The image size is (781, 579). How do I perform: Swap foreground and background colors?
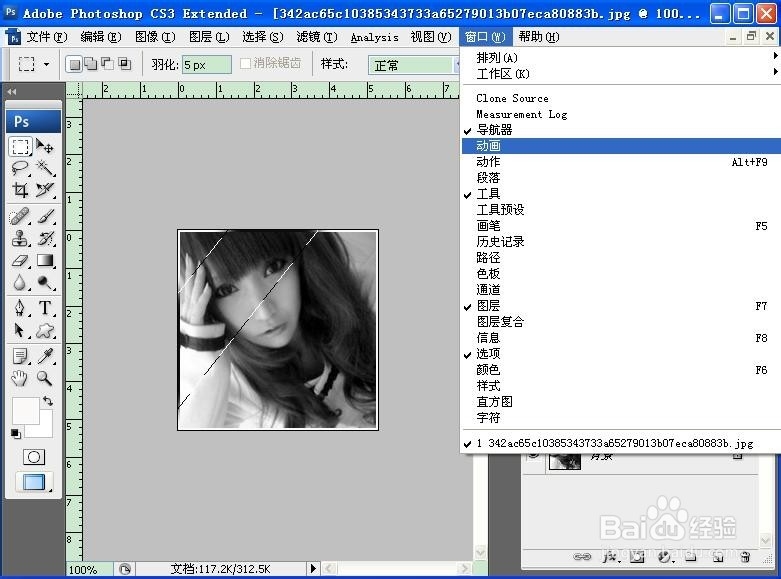[48, 401]
